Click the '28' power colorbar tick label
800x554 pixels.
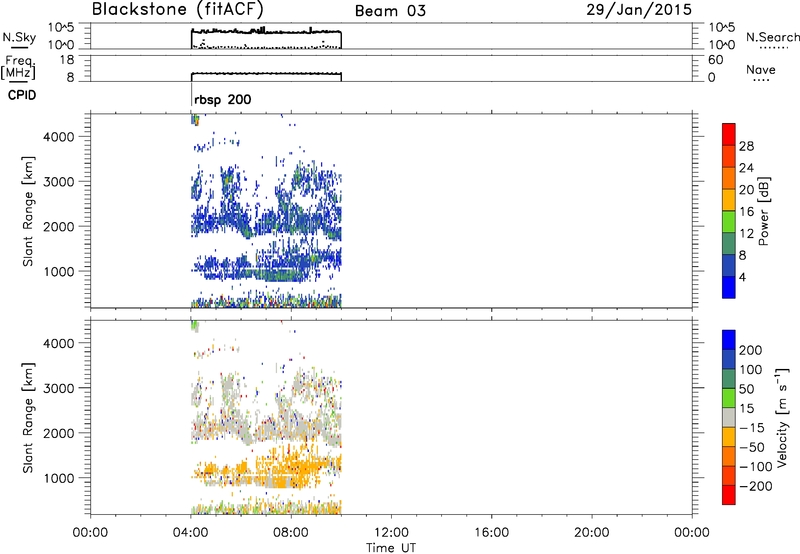click(x=746, y=146)
